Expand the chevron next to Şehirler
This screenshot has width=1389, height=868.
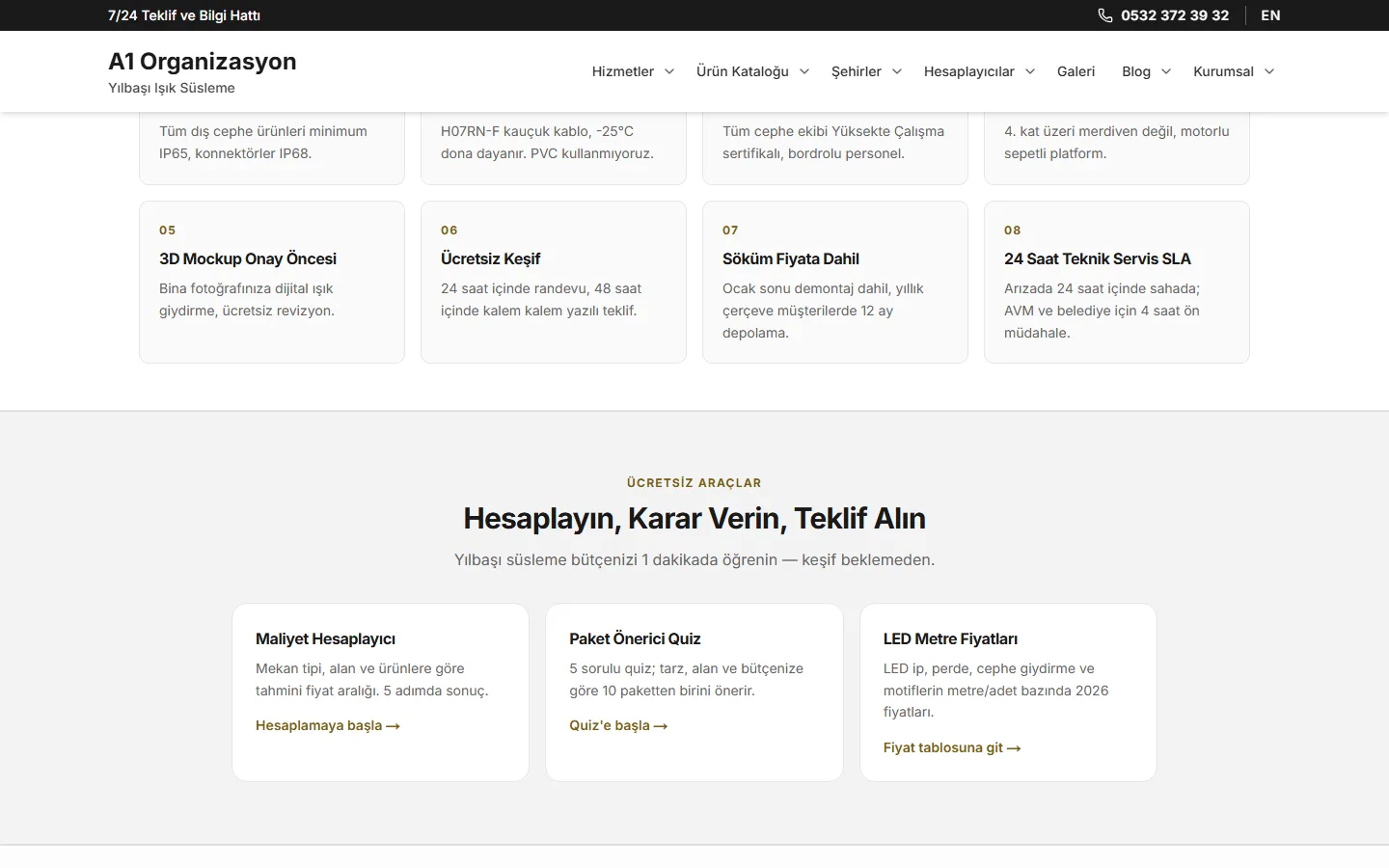(897, 71)
